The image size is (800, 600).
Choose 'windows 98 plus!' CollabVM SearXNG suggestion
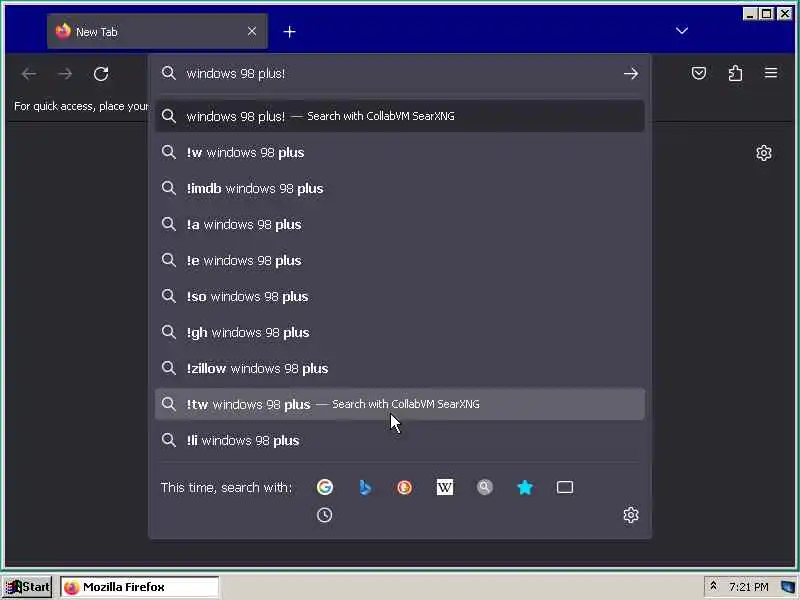coord(399,116)
